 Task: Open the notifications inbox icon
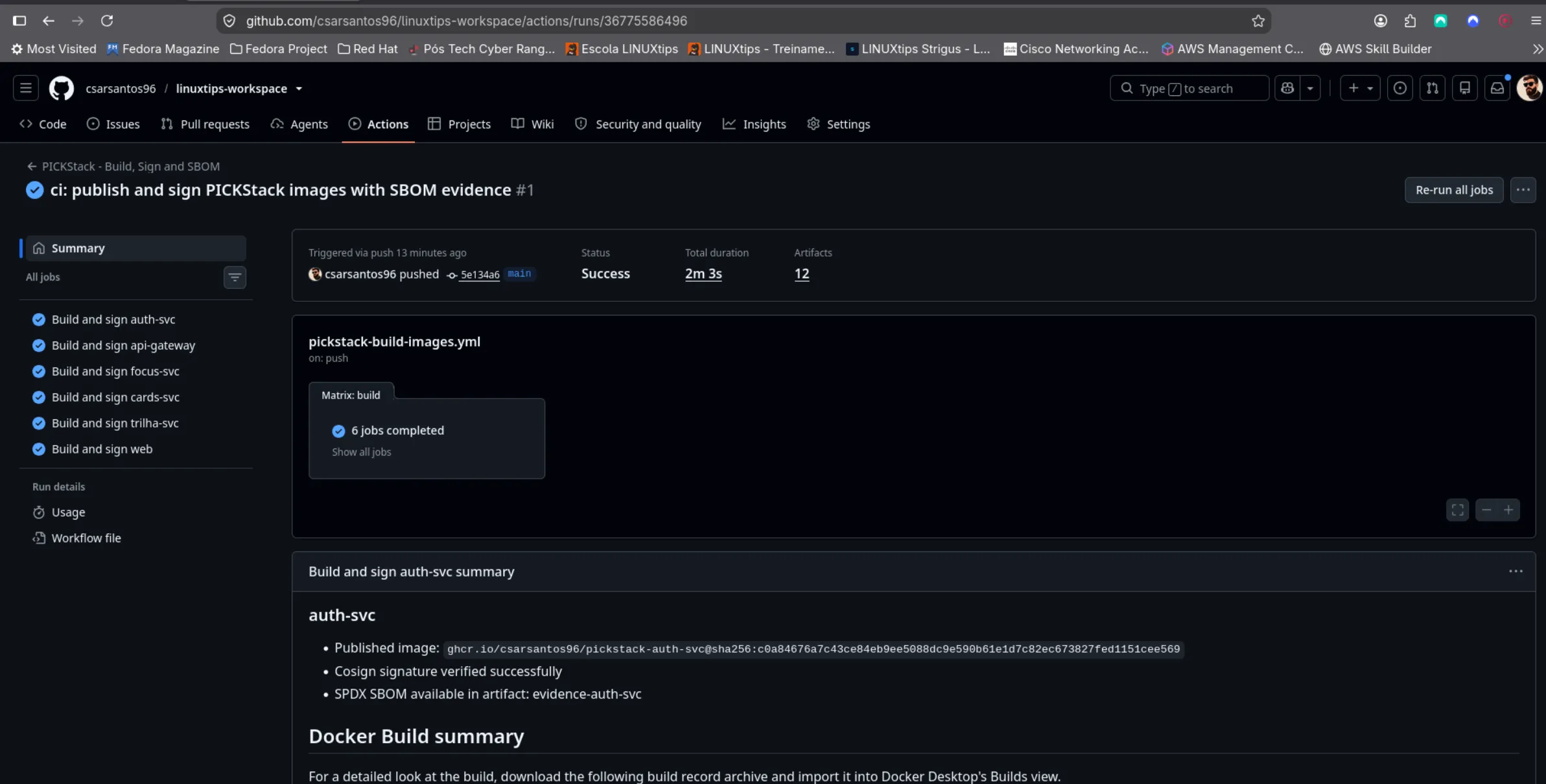click(1497, 88)
